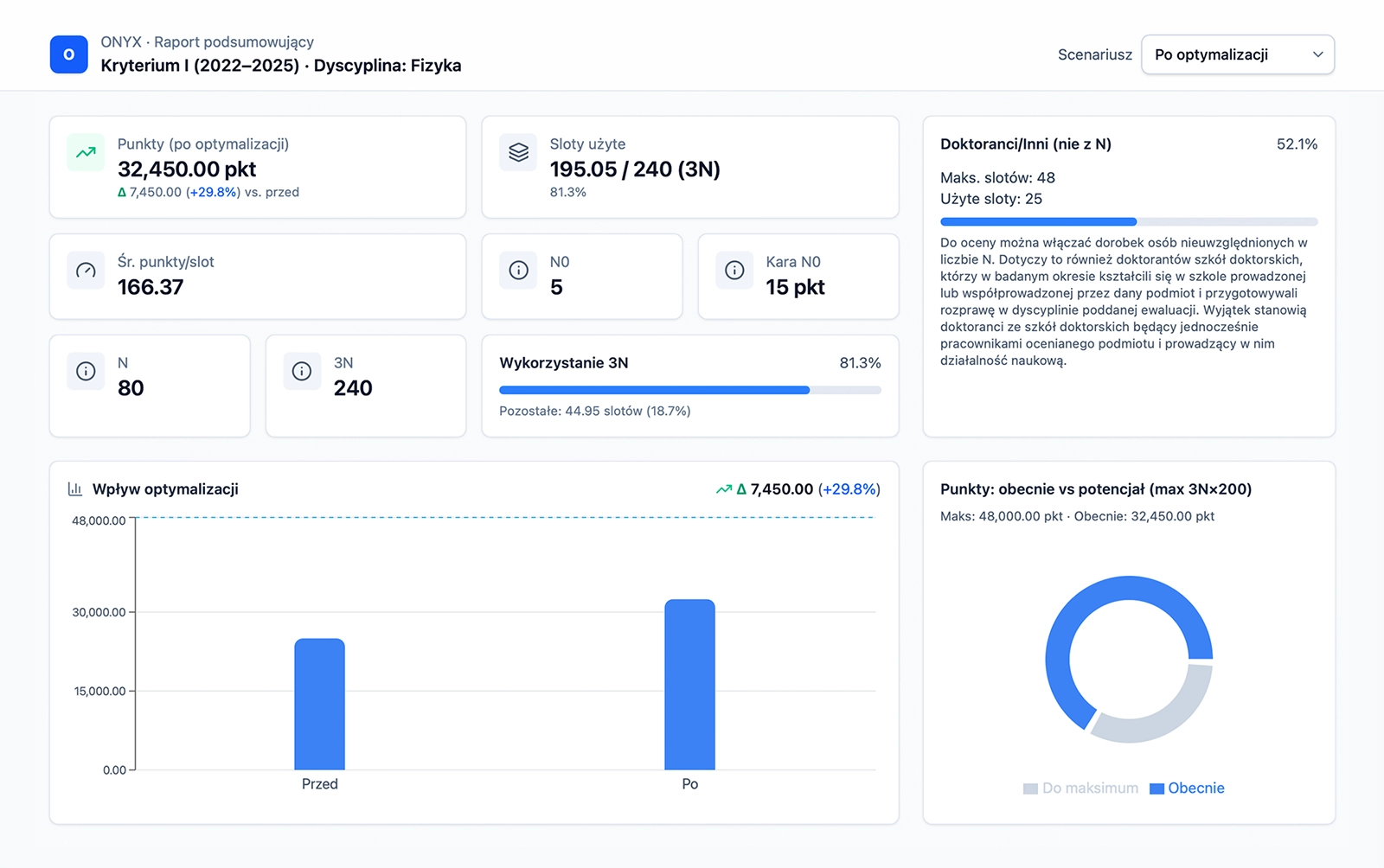Click the info icon in the N0 card
The image size is (1384, 868).
tap(518, 271)
